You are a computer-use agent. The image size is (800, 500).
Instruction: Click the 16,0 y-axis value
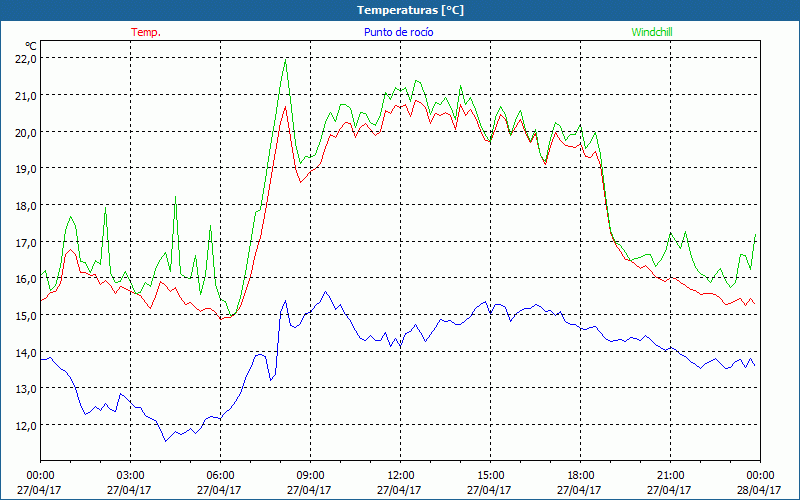pos(26,279)
